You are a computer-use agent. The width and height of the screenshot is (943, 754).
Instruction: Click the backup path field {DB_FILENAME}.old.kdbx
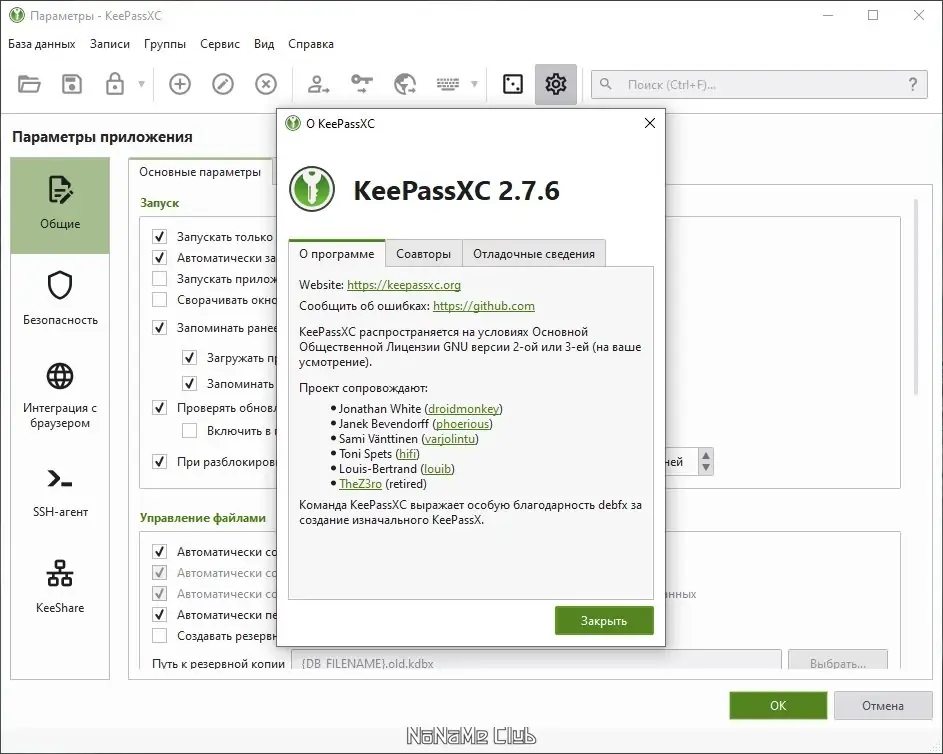(x=536, y=660)
